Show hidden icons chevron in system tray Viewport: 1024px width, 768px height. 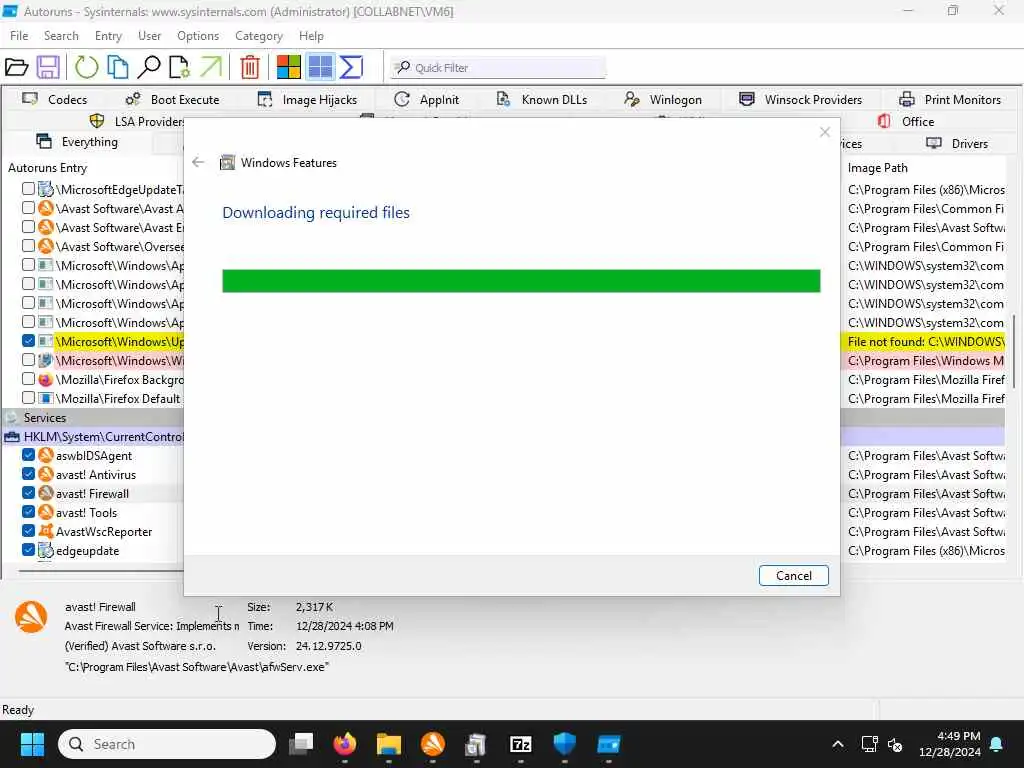tap(838, 744)
